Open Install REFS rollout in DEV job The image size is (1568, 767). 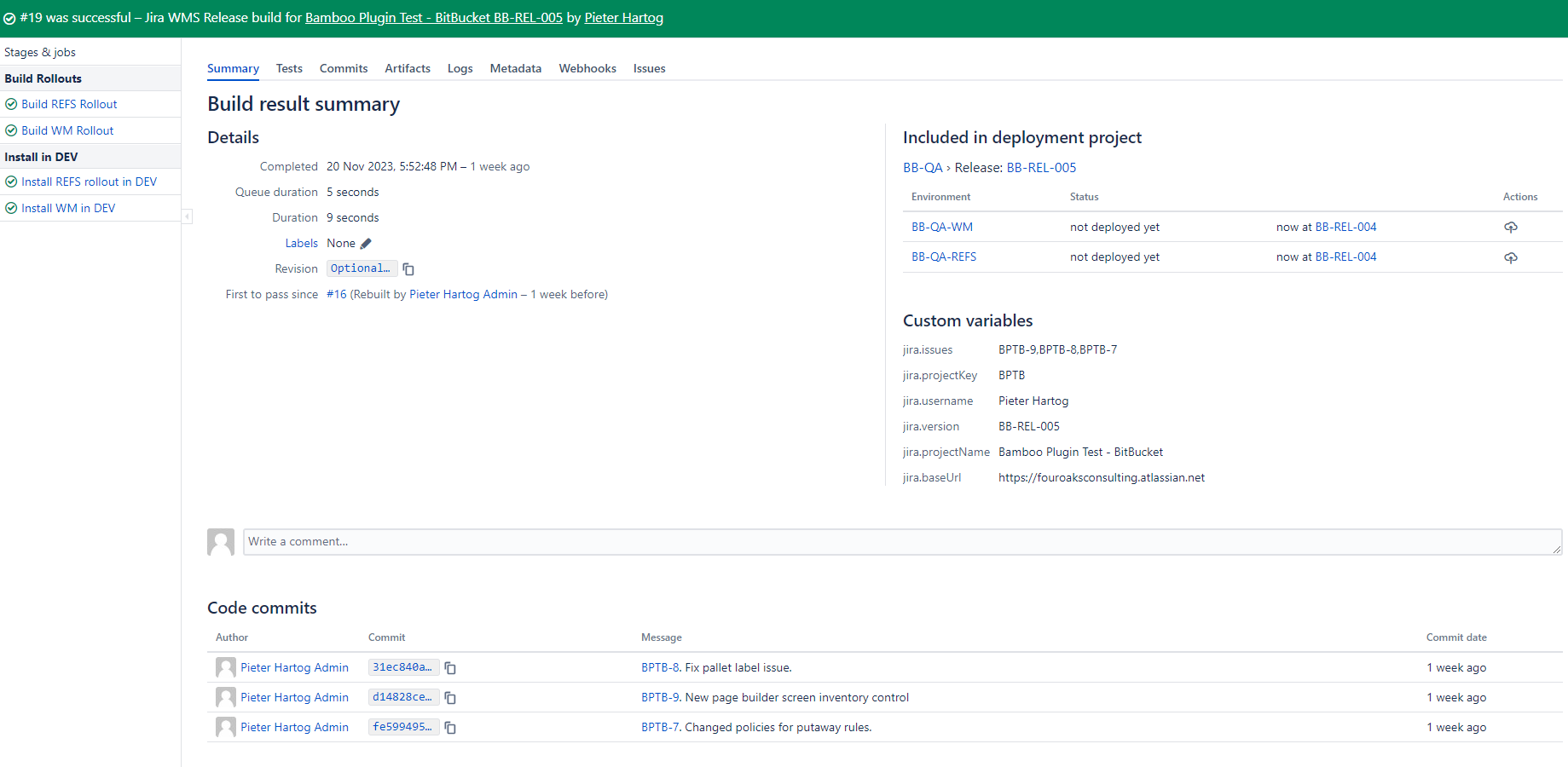(89, 182)
